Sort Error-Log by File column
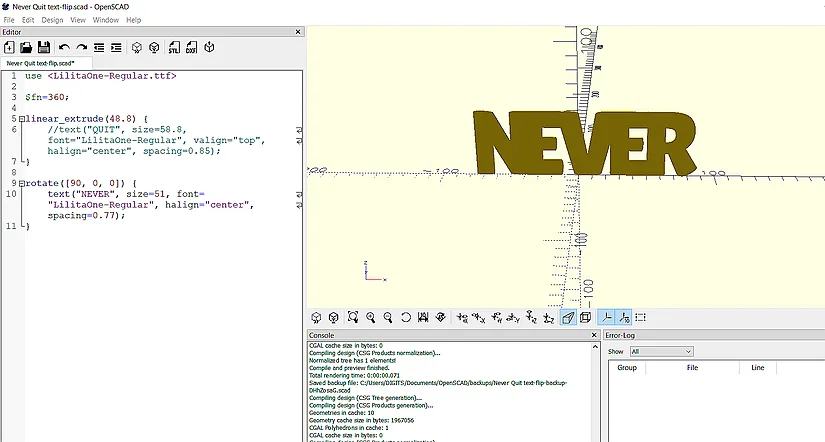 (x=692, y=368)
